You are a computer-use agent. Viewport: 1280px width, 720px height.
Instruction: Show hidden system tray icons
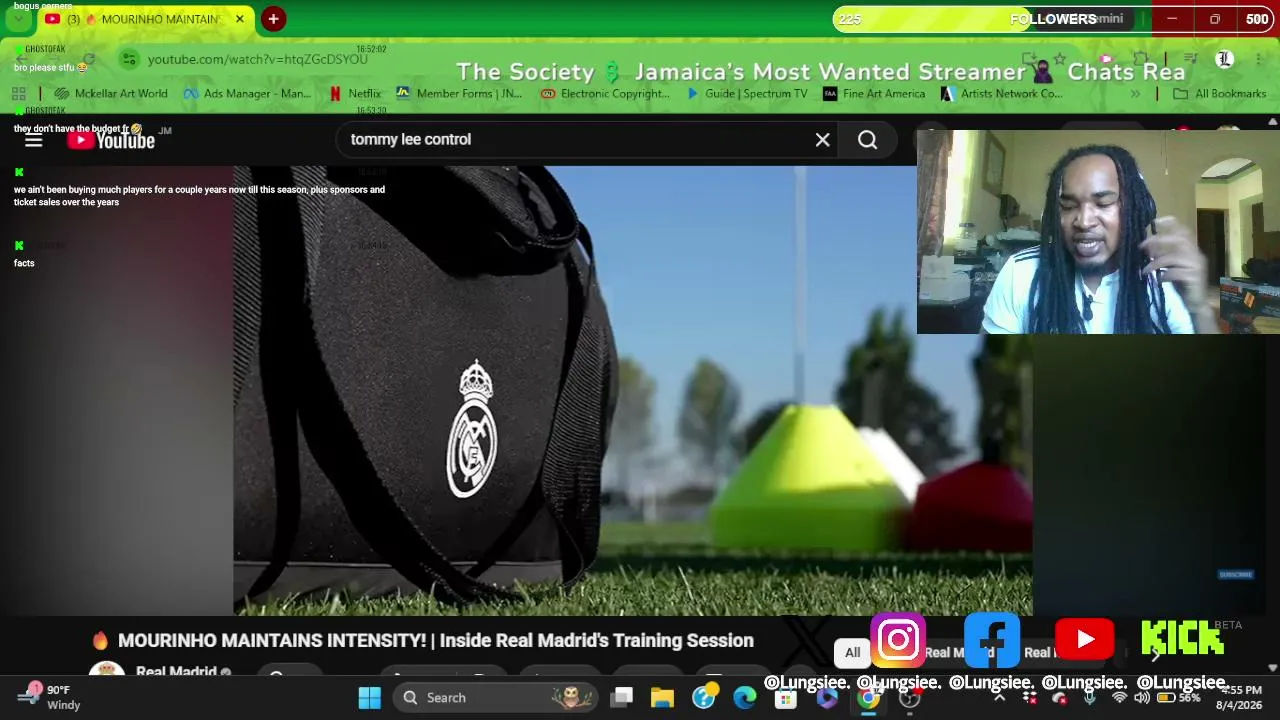pos(999,697)
